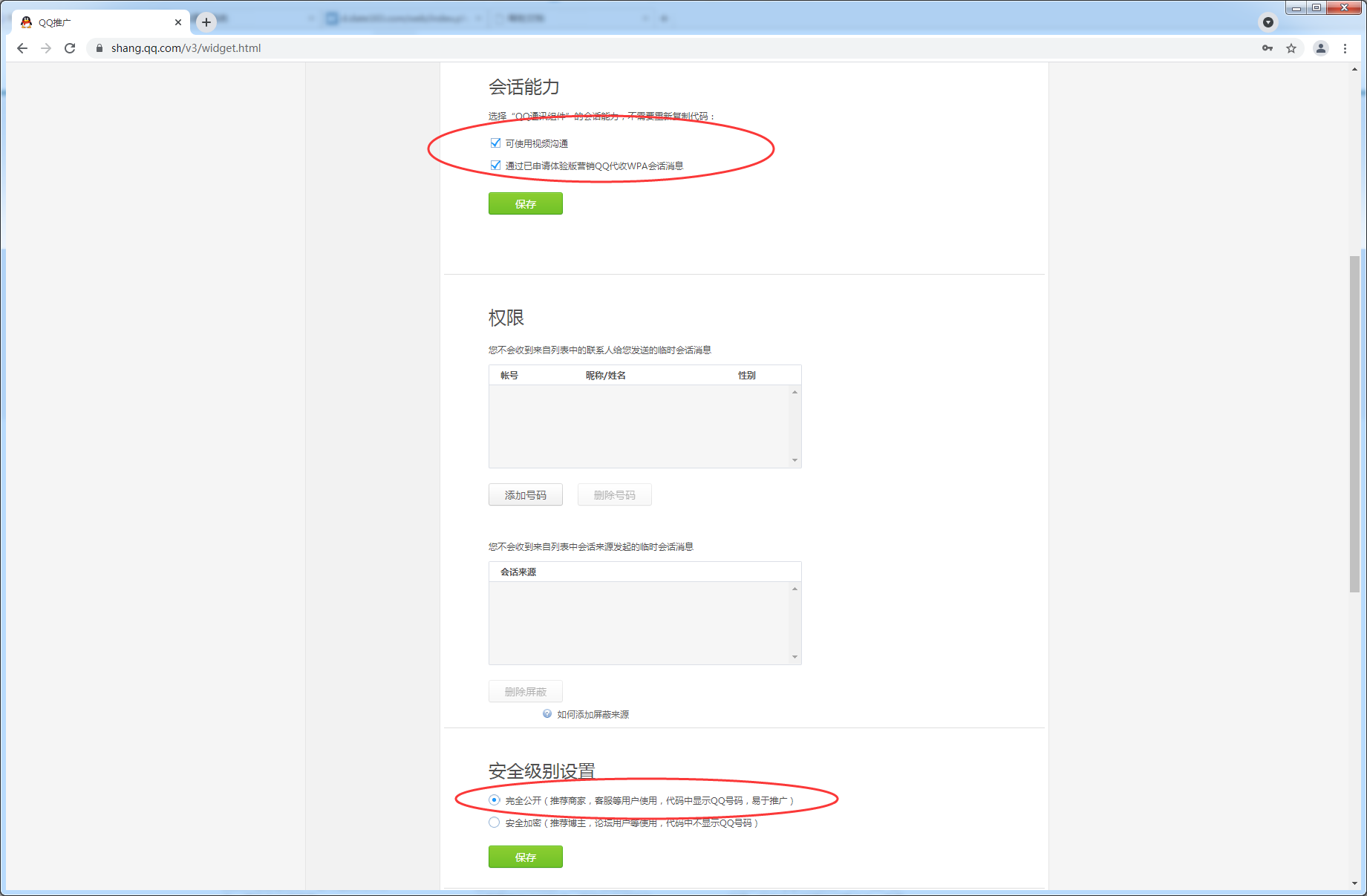Image resolution: width=1367 pixels, height=896 pixels.
Task: Click the browser back arrow
Action: point(22,48)
